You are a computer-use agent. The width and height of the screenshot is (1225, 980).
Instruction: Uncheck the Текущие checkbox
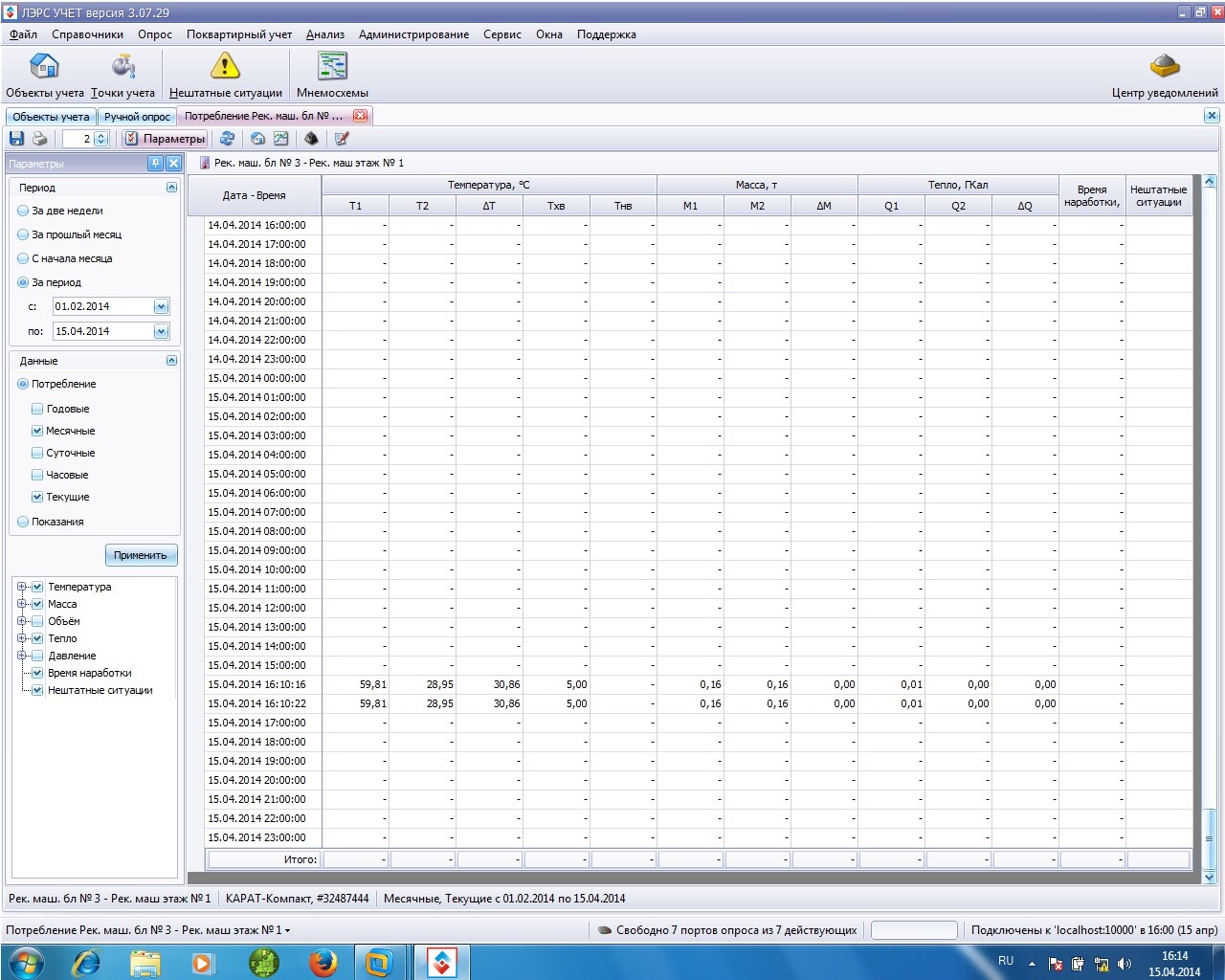[x=37, y=497]
